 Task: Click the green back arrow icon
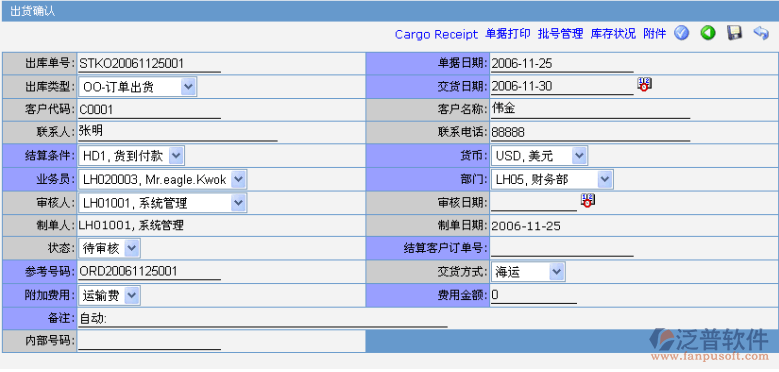pos(707,33)
